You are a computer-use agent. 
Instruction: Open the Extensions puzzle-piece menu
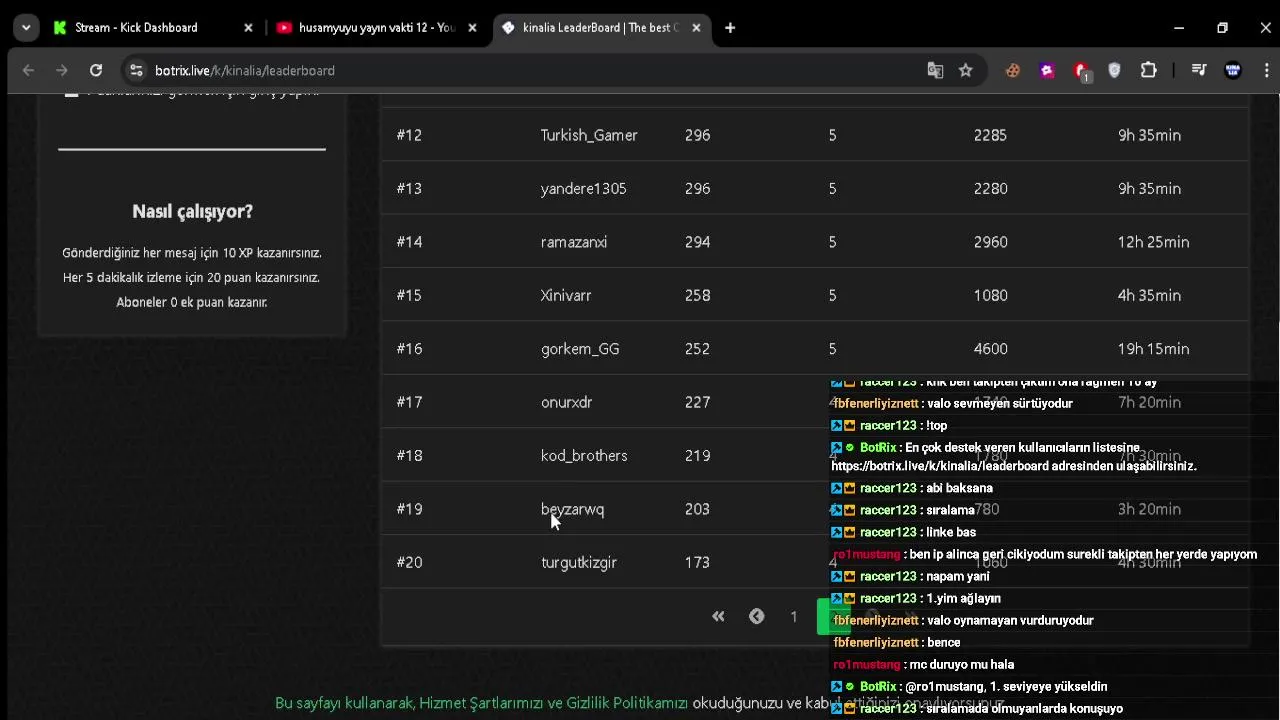(1148, 70)
